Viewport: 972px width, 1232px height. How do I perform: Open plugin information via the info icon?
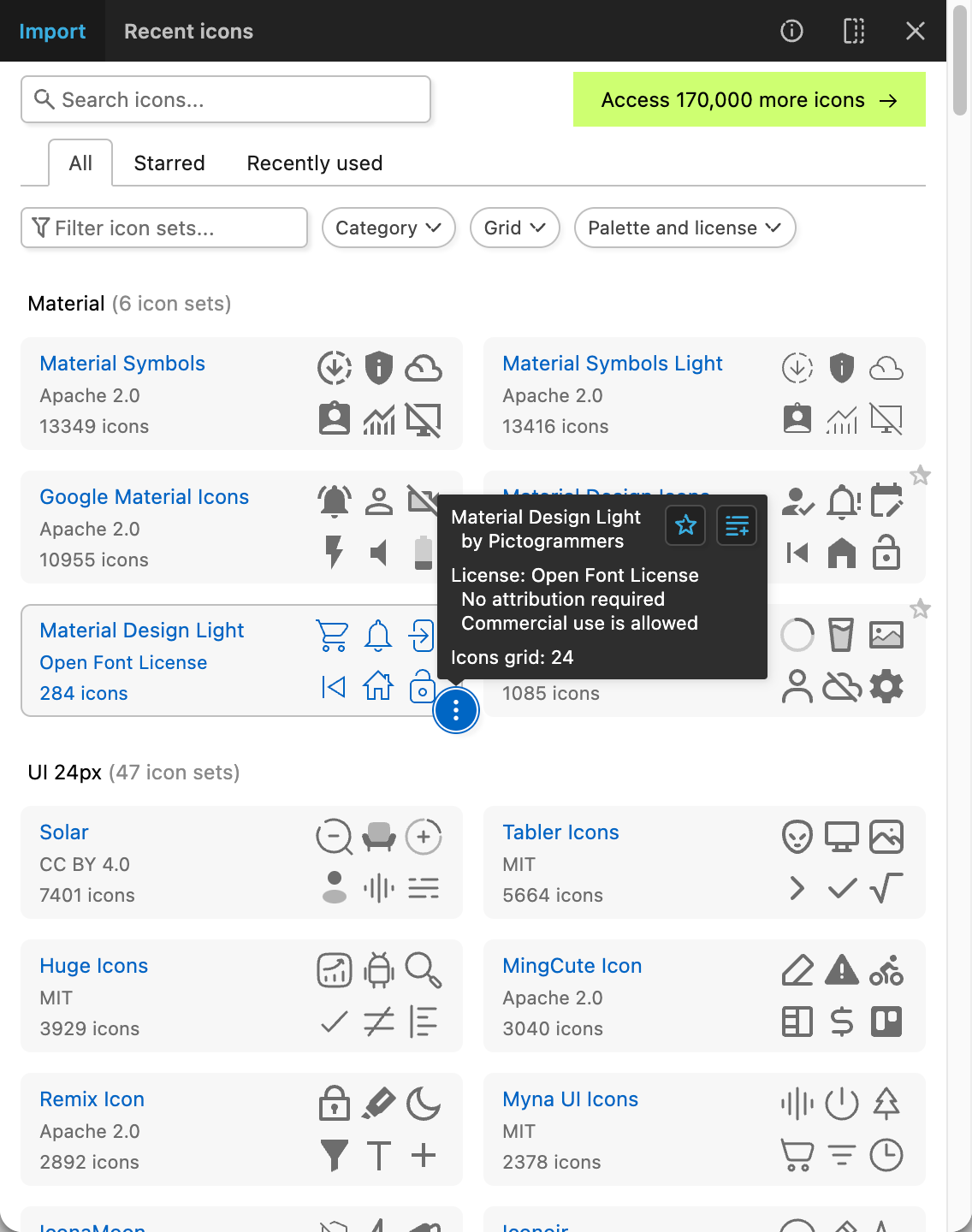tap(791, 31)
